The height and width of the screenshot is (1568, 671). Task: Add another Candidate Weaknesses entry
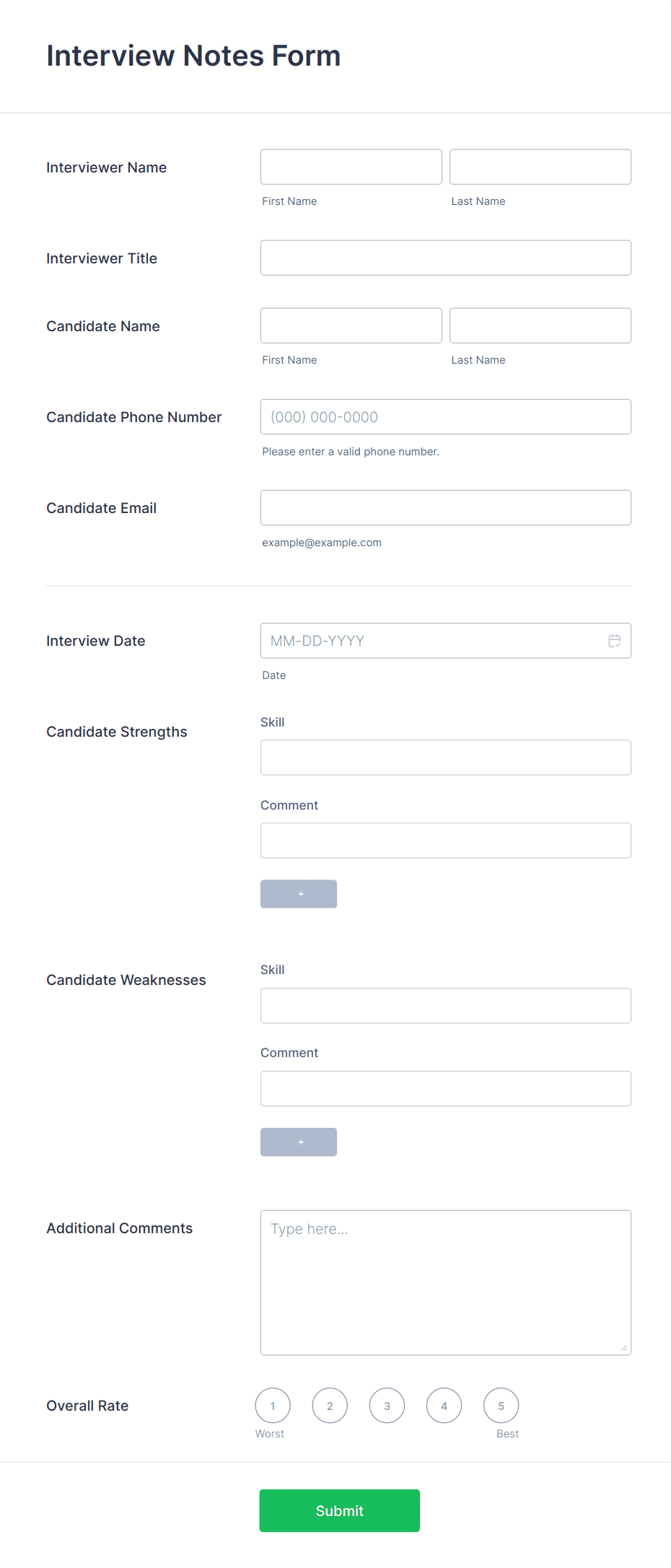(298, 1142)
